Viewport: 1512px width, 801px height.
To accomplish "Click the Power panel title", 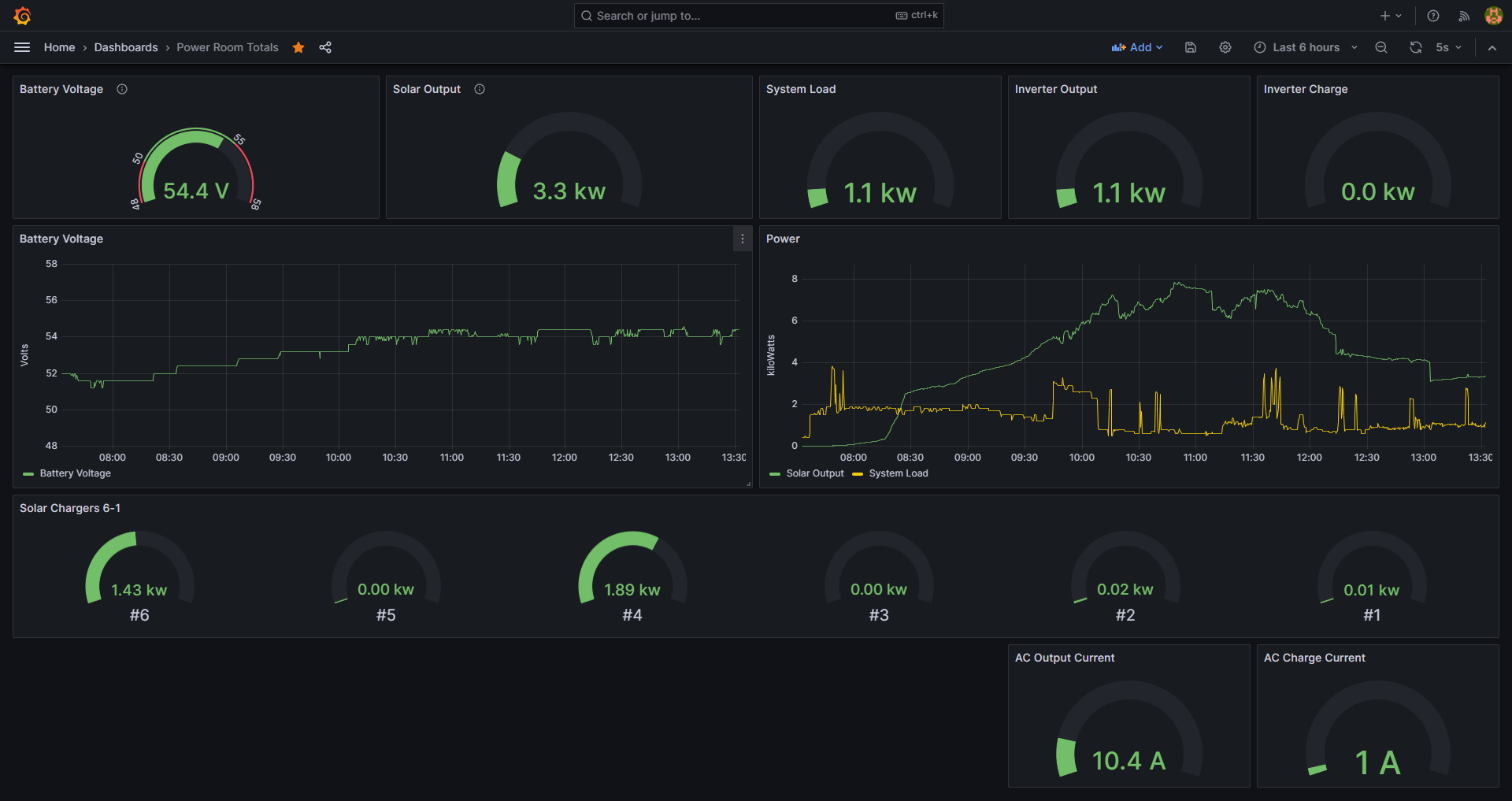I will pos(783,239).
